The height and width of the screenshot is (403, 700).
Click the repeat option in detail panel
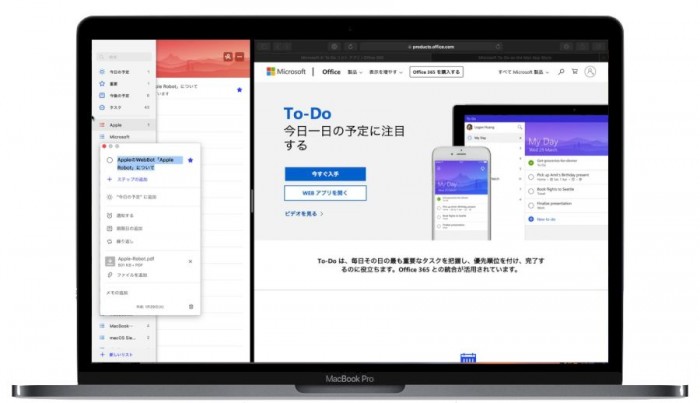(120, 241)
